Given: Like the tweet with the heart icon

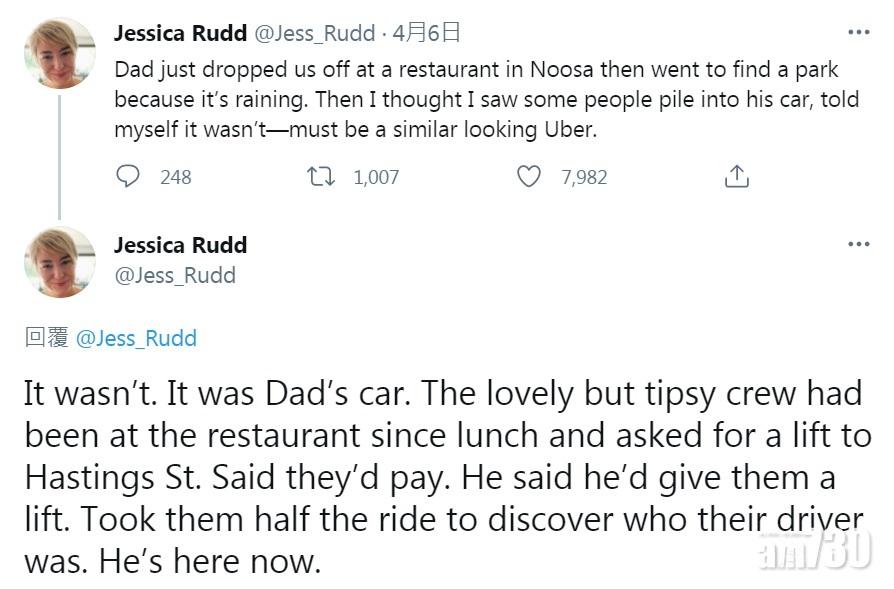Looking at the screenshot, I should 529,177.
